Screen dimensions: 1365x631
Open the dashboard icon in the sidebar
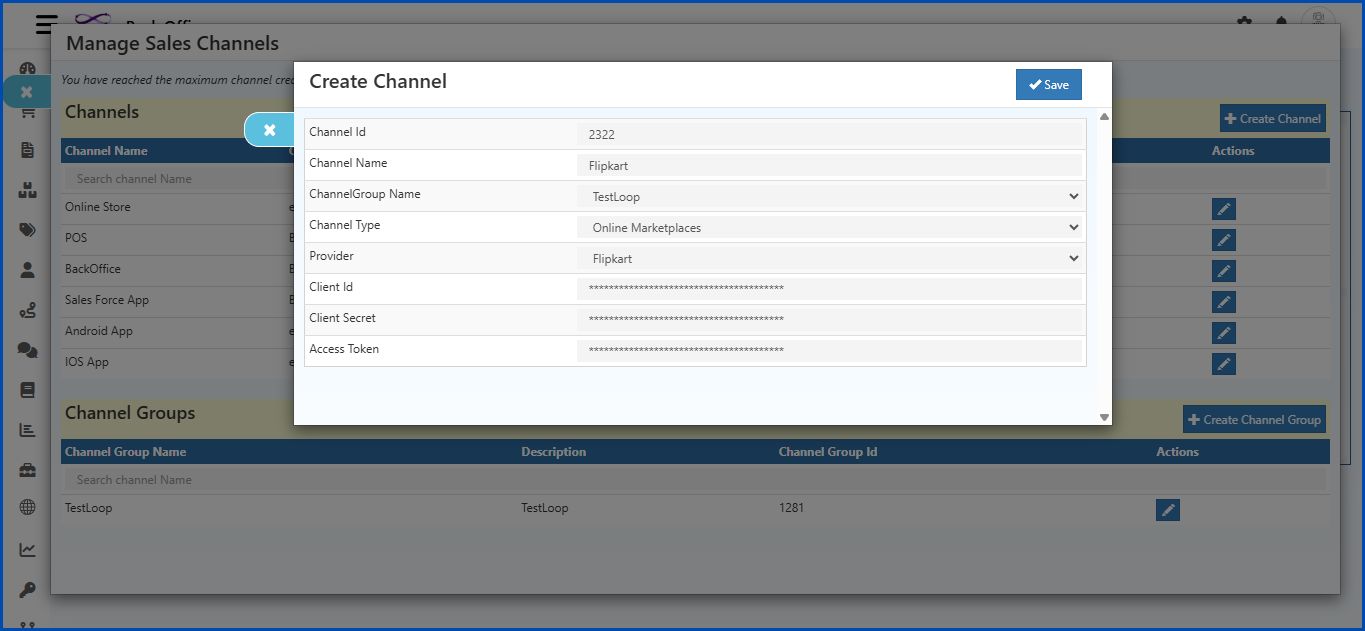[27, 68]
